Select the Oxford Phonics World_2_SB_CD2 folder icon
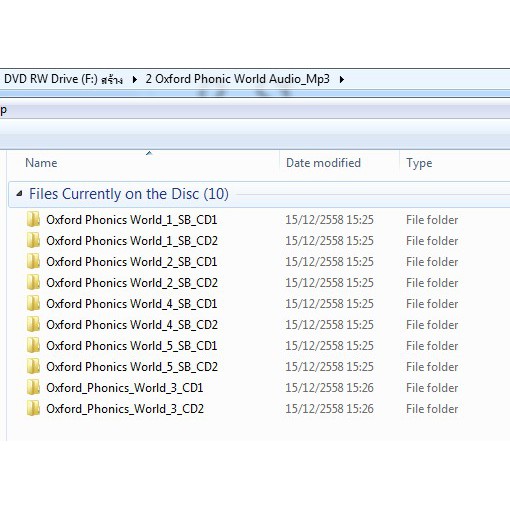 point(33,282)
